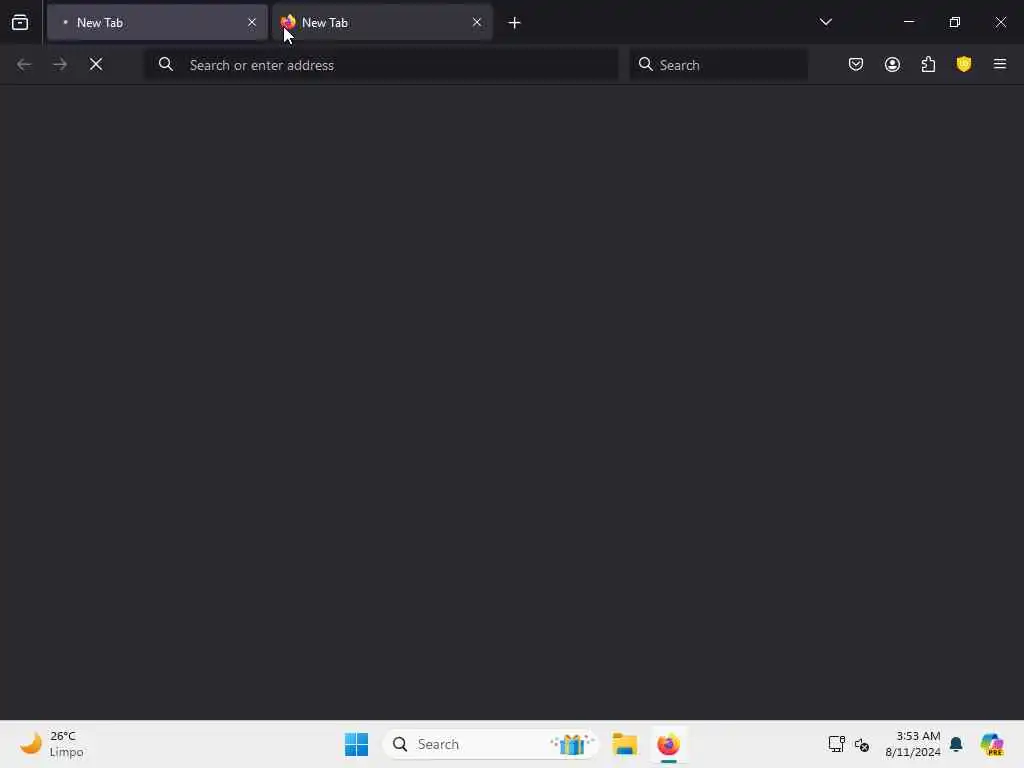This screenshot has height=768, width=1024.
Task: Click the Firefox taskbar icon
Action: pyautogui.click(x=668, y=744)
